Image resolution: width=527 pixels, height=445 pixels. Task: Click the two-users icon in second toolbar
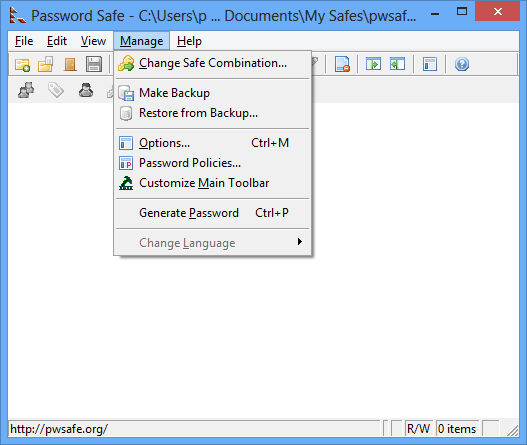coord(26,90)
